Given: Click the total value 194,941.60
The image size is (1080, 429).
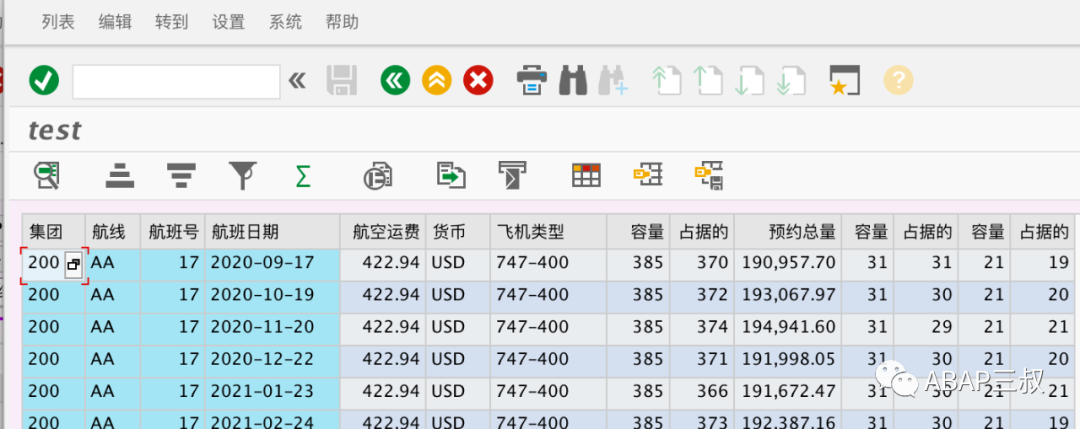Looking at the screenshot, I should (x=788, y=326).
